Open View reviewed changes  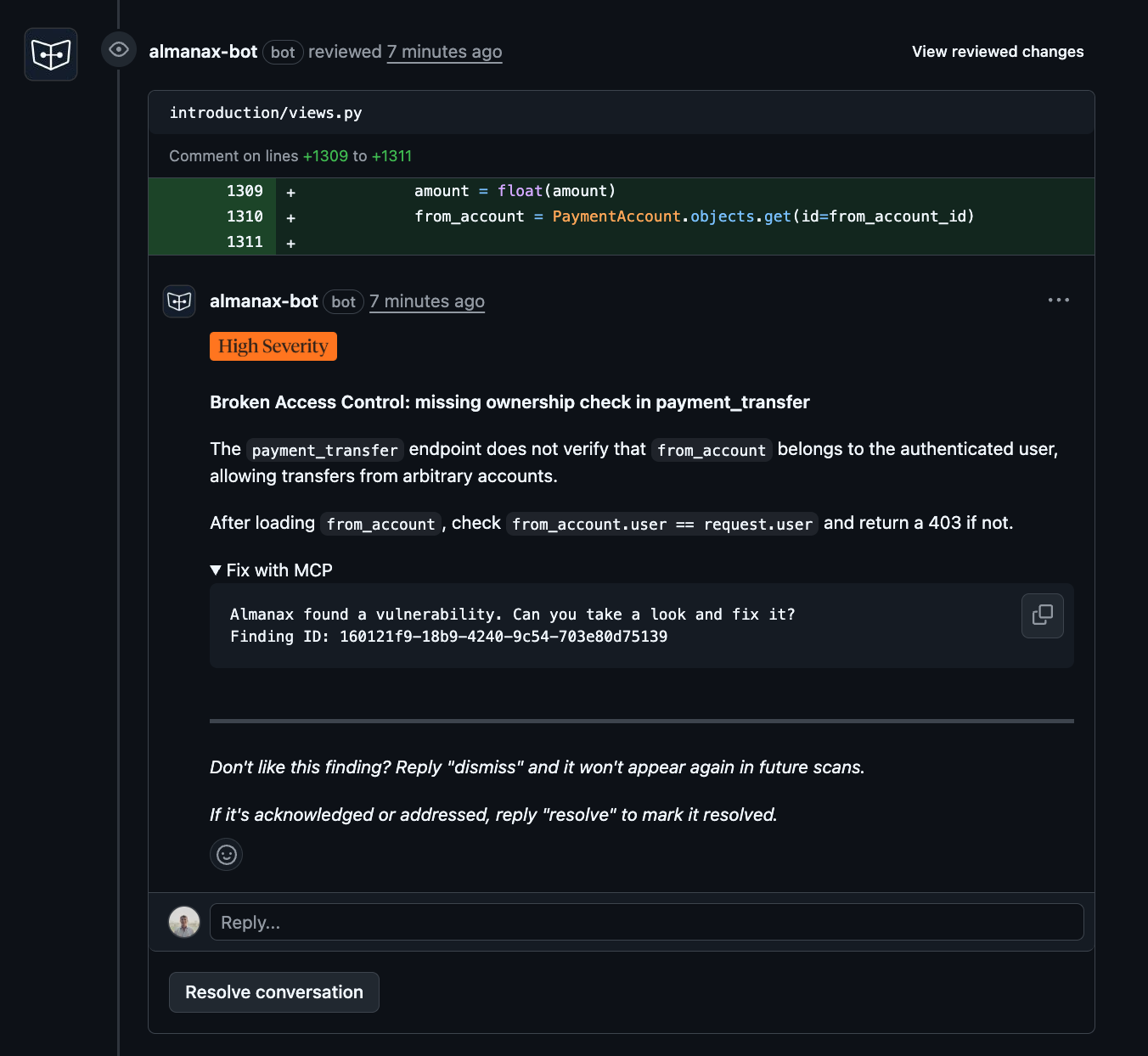[x=998, y=52]
